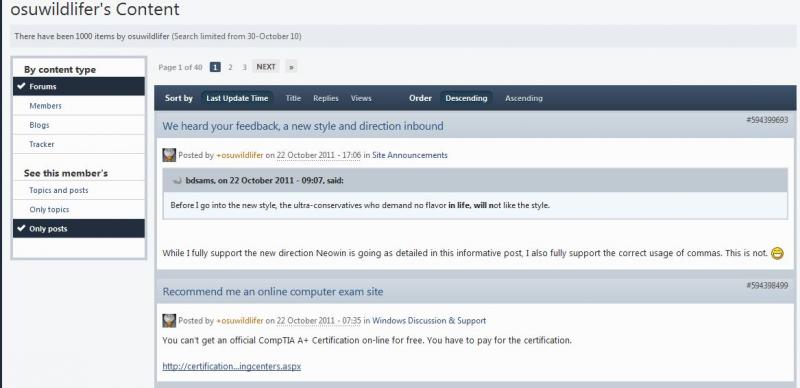800x388 pixels.
Task: Click the 22 October 2011 - 07:35 timestamp
Action: click(x=319, y=321)
